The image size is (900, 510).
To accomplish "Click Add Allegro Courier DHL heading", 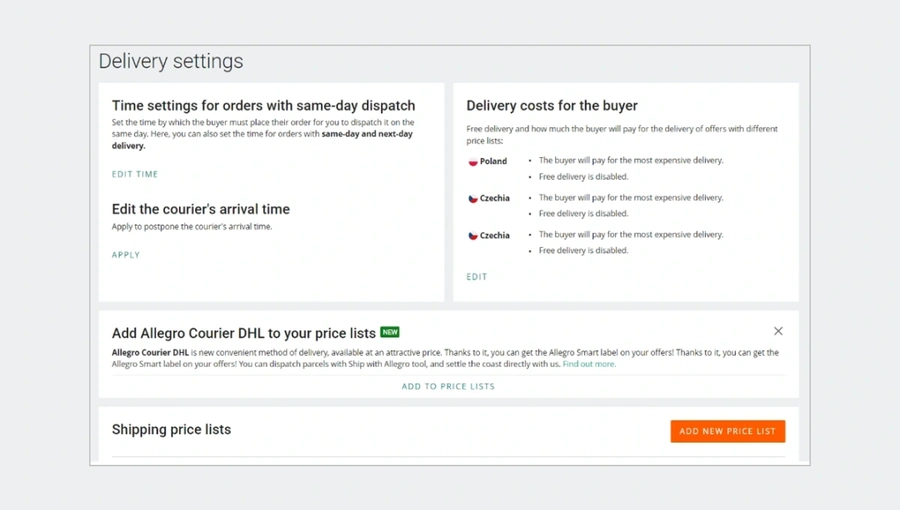I will coord(243,333).
